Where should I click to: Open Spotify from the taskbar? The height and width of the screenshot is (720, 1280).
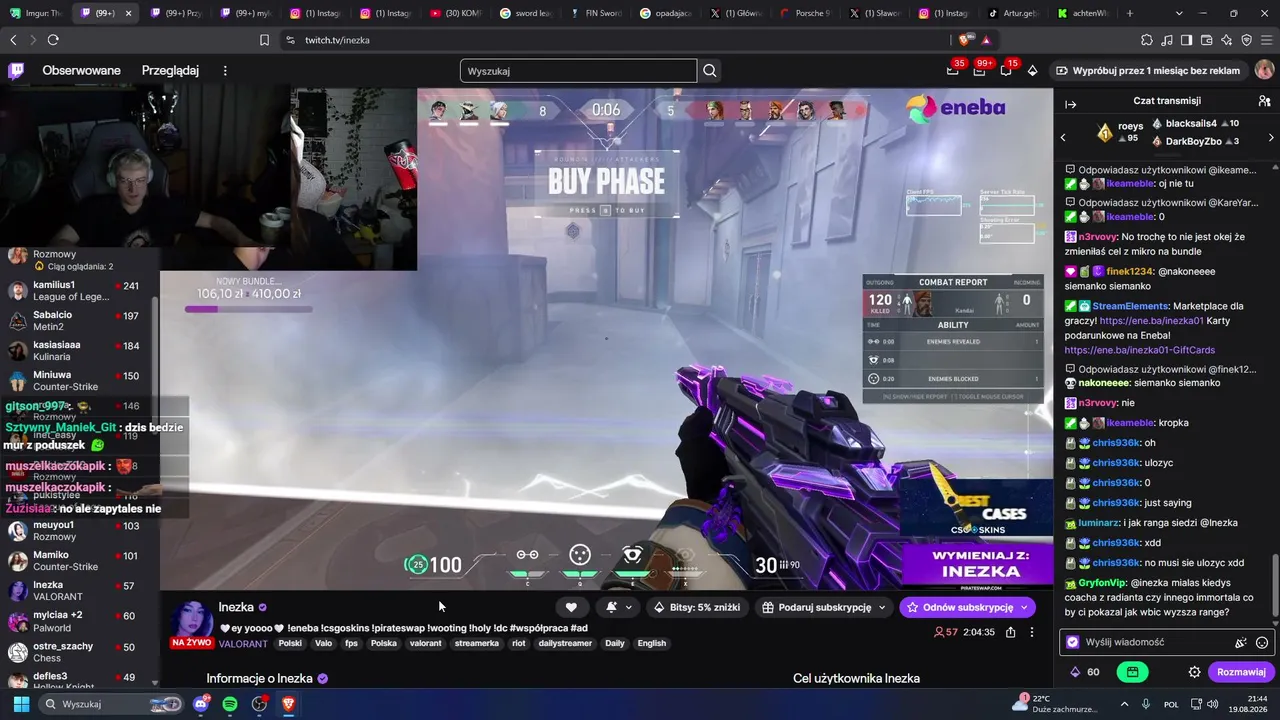pyautogui.click(x=230, y=704)
